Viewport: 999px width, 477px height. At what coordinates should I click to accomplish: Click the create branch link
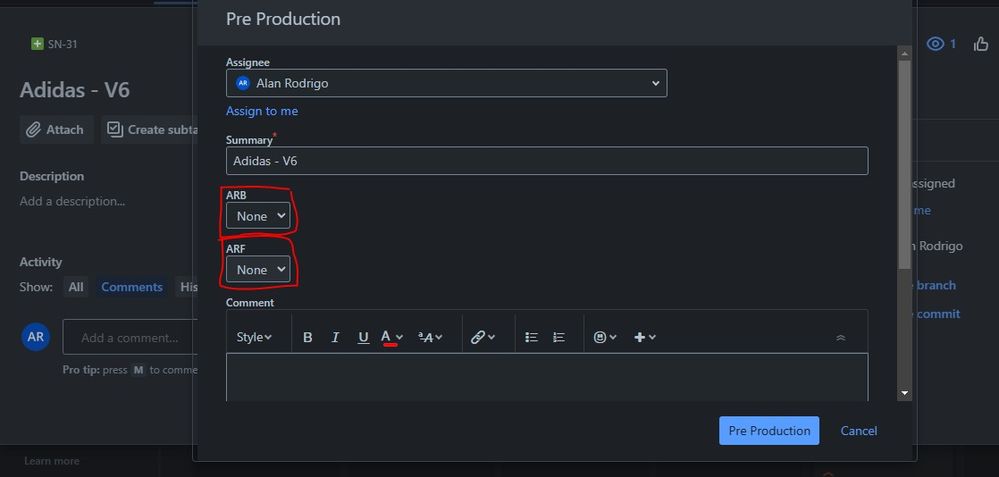tap(933, 285)
